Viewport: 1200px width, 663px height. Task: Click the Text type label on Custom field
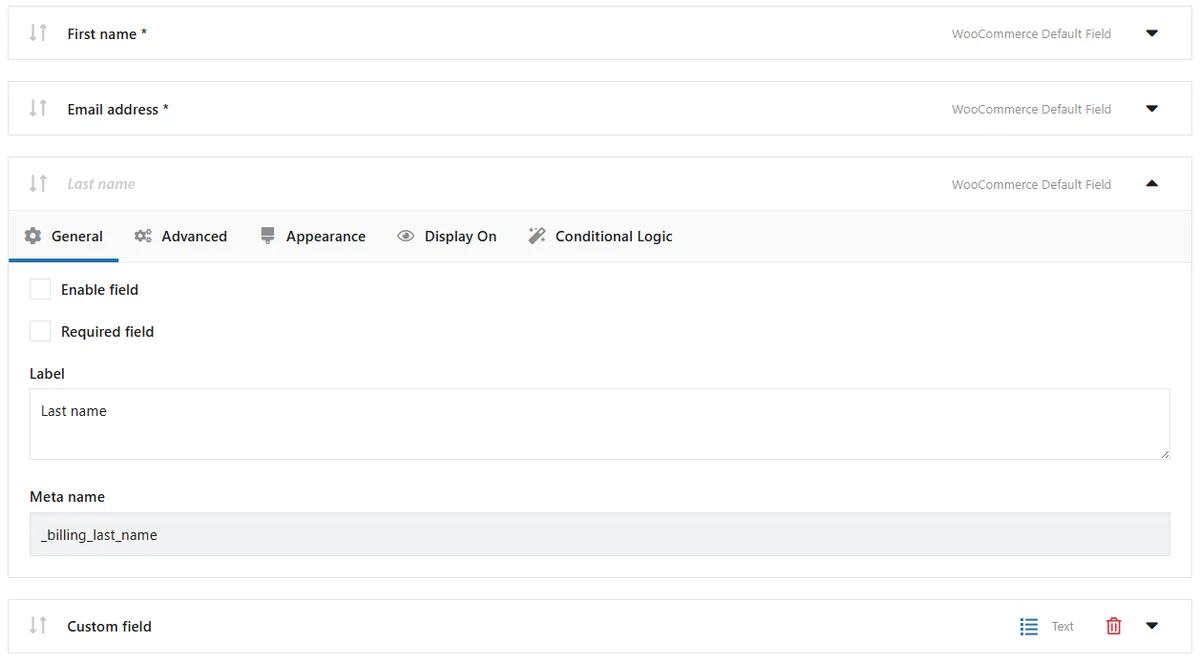(x=1062, y=626)
